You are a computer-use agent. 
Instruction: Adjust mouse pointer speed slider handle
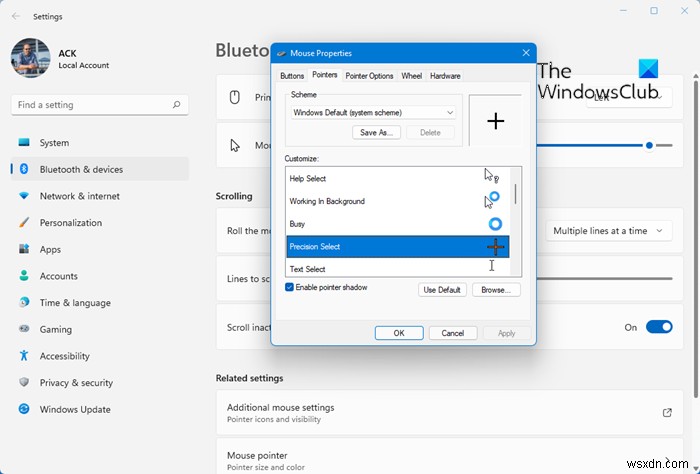[649, 145]
